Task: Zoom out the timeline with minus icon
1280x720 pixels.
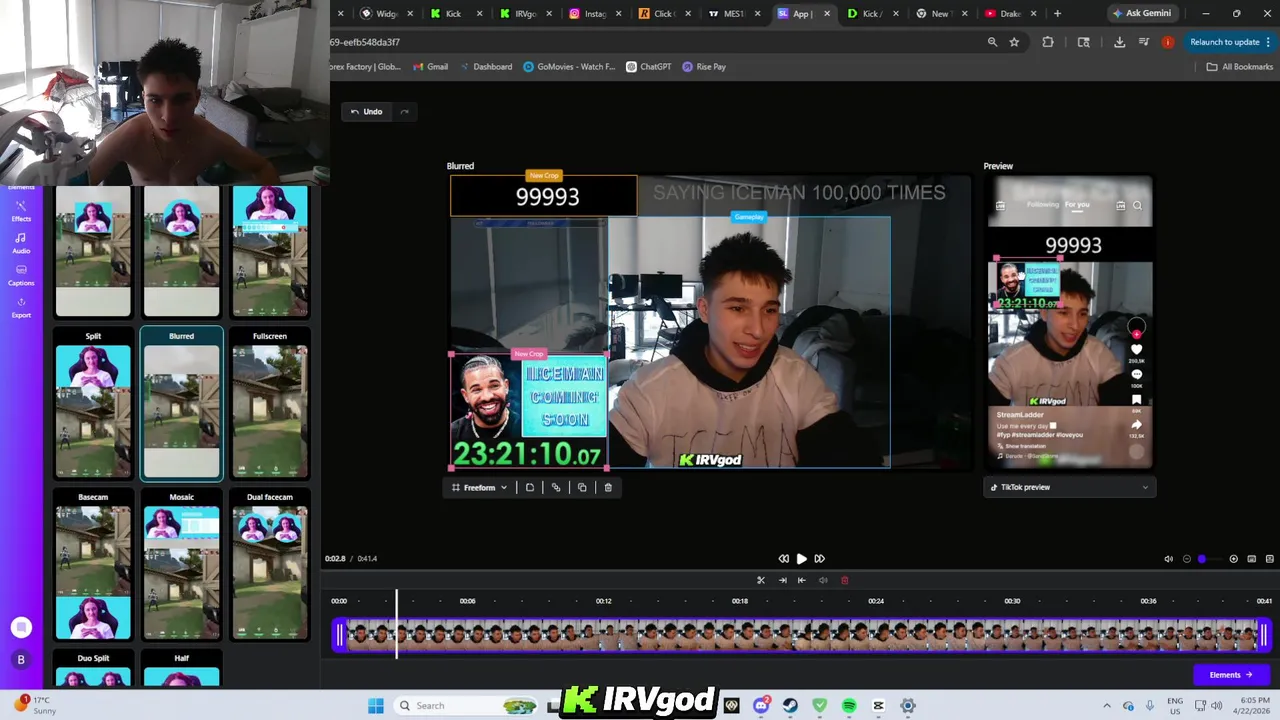Action: 1187,559
